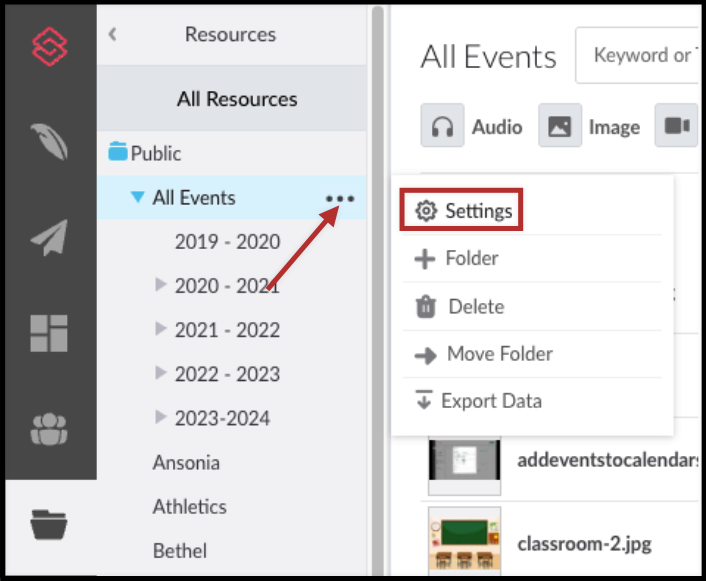Click the download icon beside Export Data

click(424, 399)
